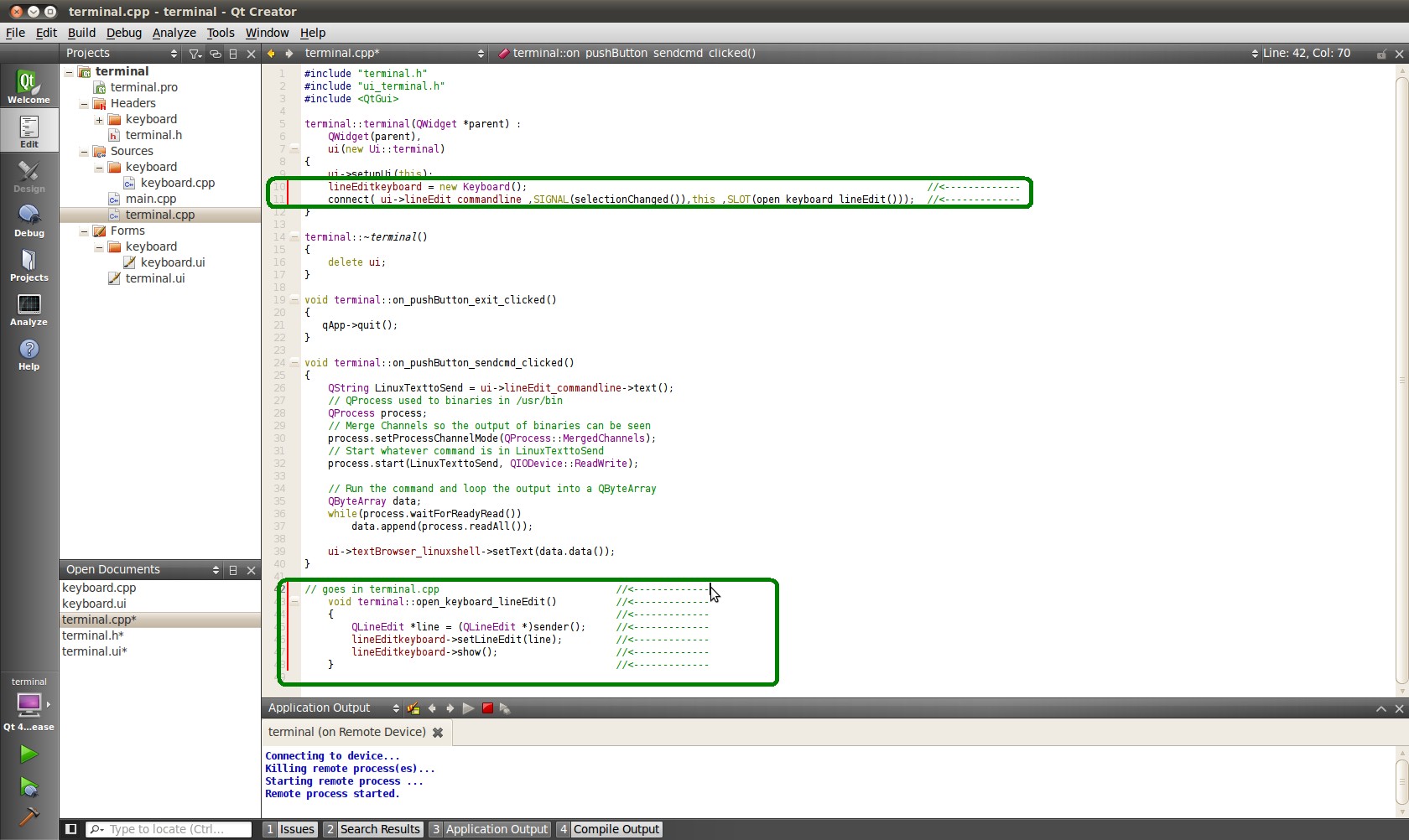
Task: Close the Projects pane
Action: click(251, 54)
